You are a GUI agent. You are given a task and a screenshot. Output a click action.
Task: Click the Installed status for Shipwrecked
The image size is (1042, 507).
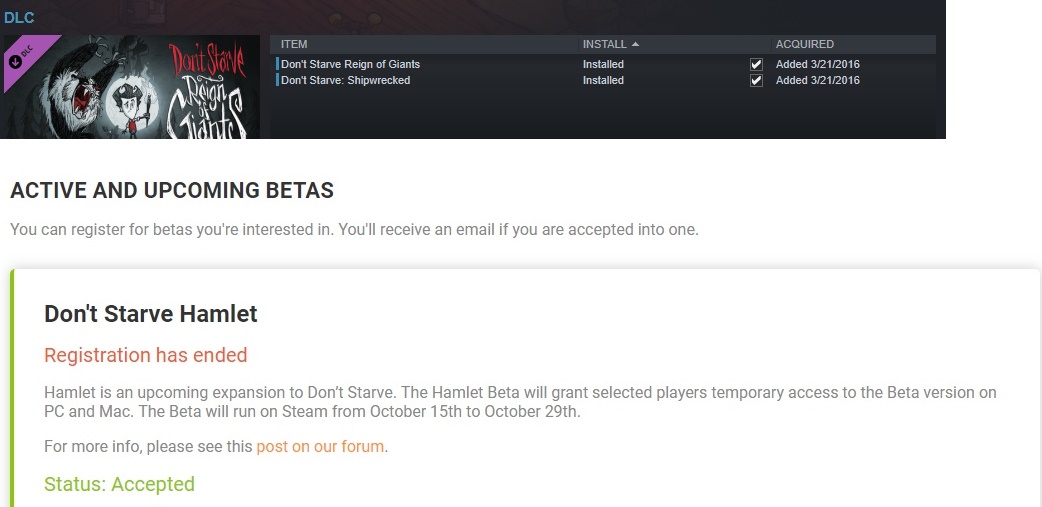coord(603,81)
